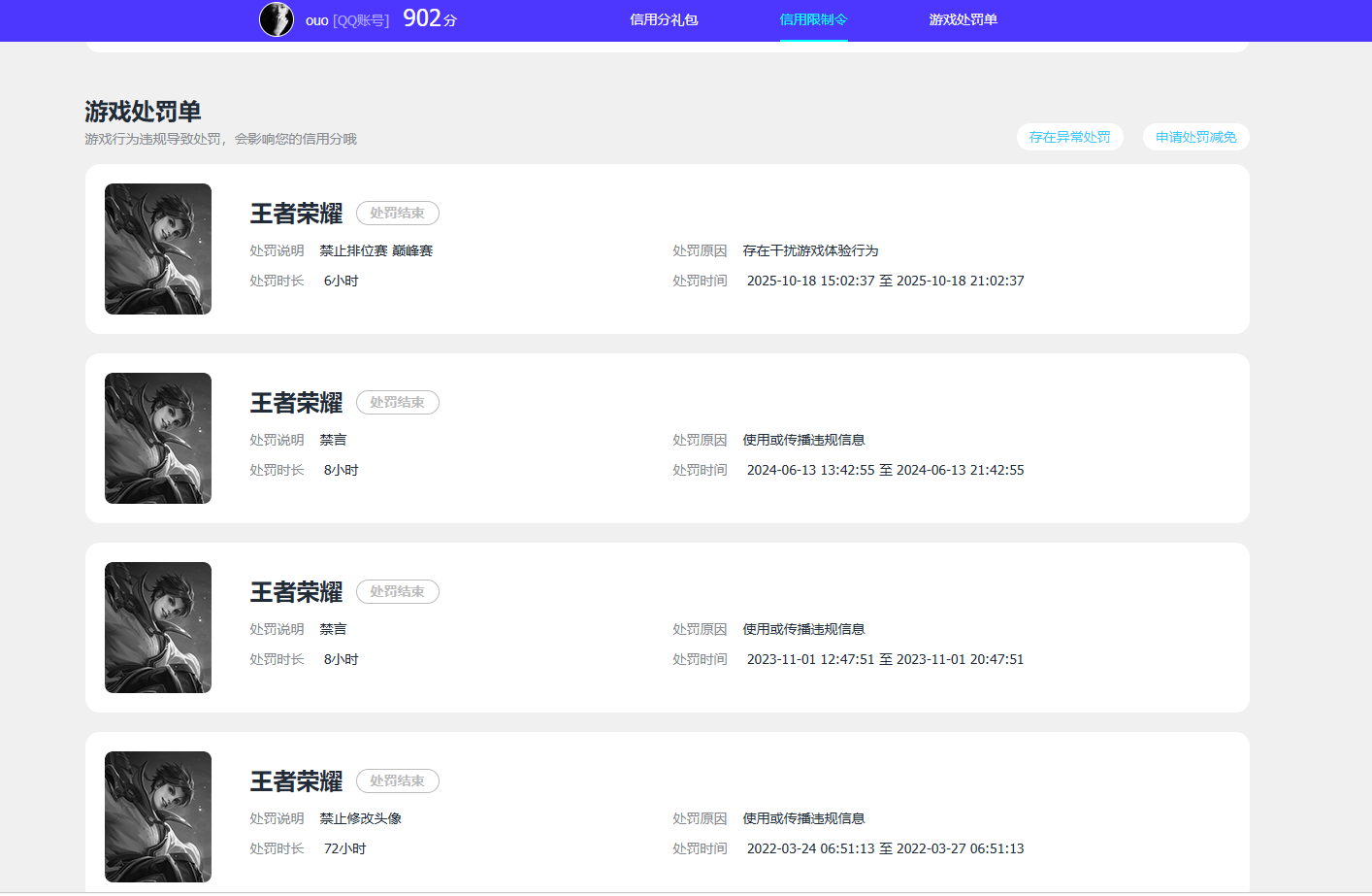Viewport: 1372px width, 896px height.
Task: Click the 处罚结束 badge on the 72小时 penalty
Action: point(398,780)
